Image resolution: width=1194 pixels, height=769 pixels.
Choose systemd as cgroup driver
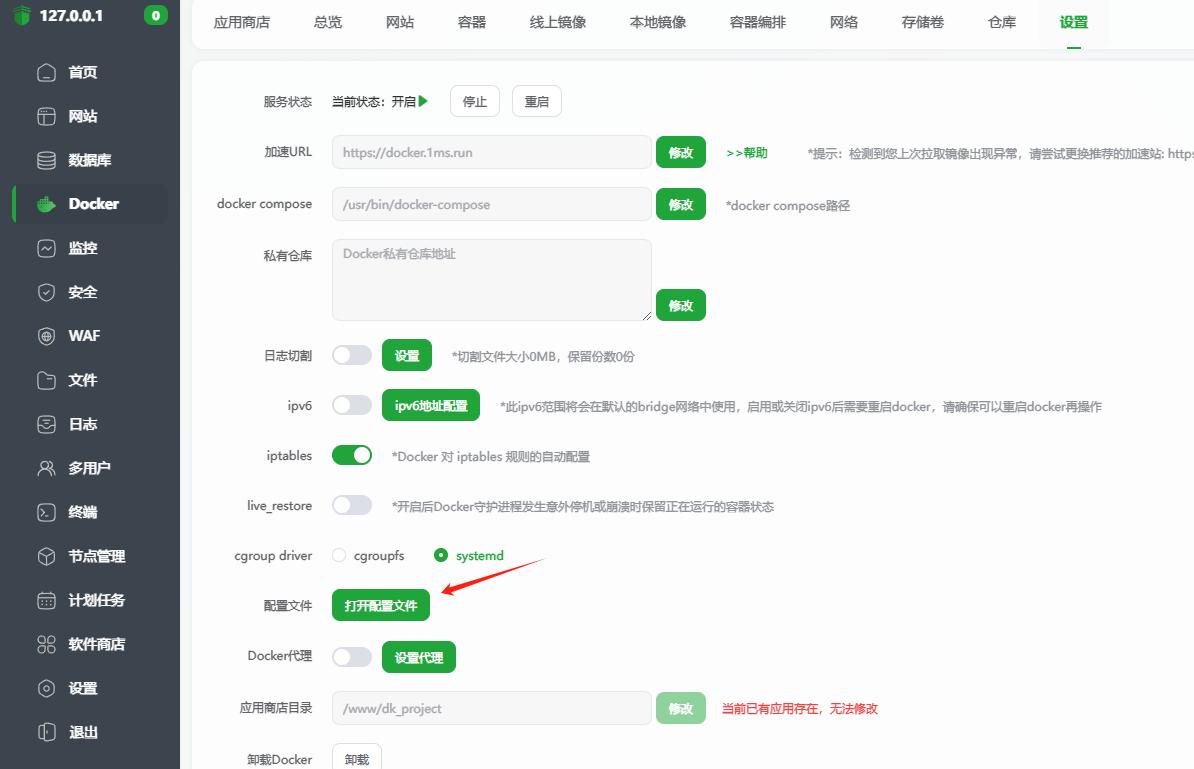439,556
